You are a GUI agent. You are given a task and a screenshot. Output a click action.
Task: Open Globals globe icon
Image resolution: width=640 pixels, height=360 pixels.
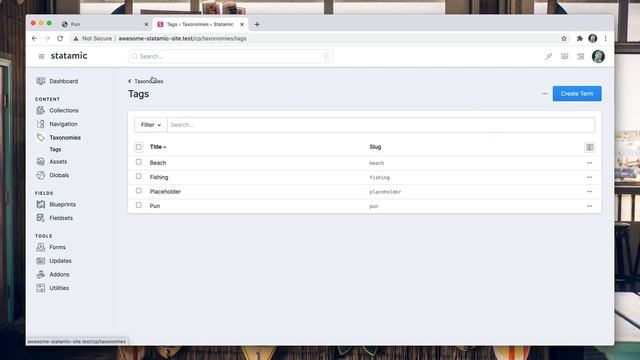[40, 175]
